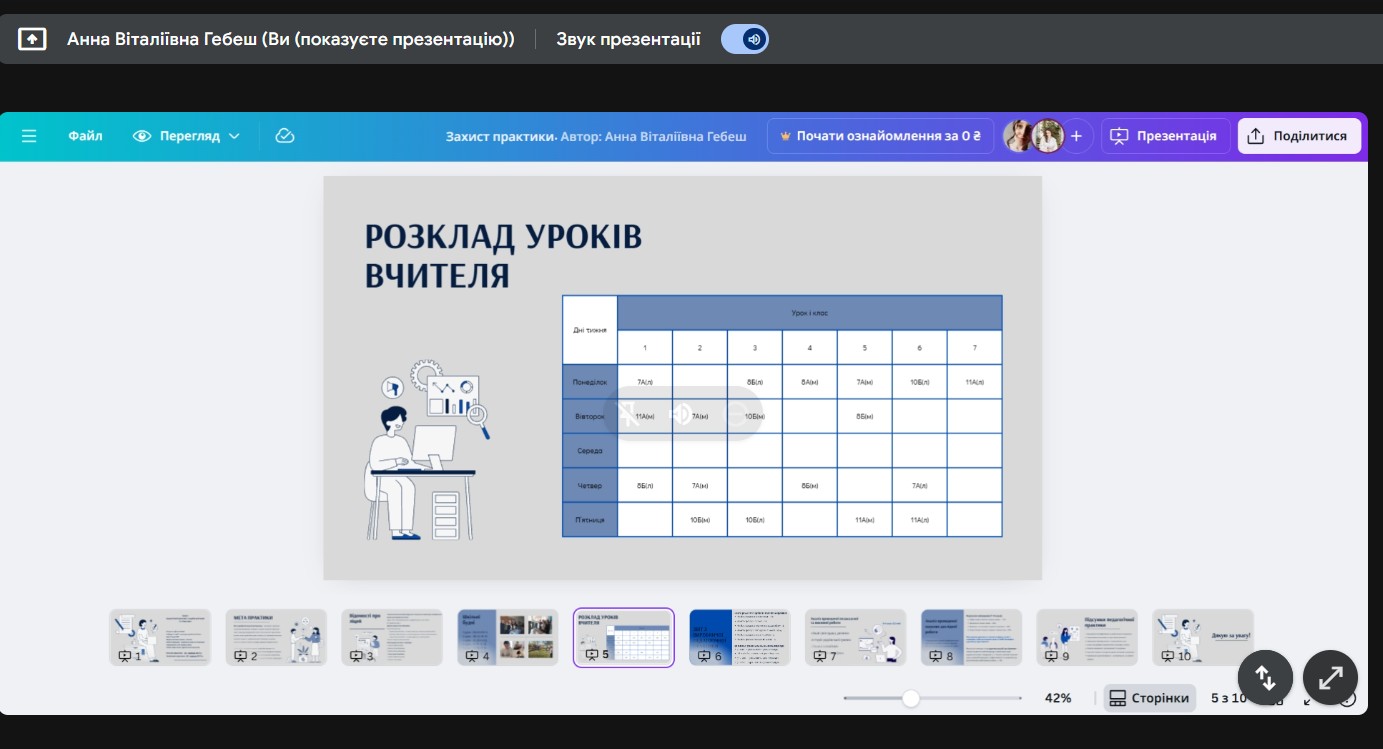1383x749 pixels.
Task: Click the 8Б(л) cell in Четвер row
Action: 645,485
